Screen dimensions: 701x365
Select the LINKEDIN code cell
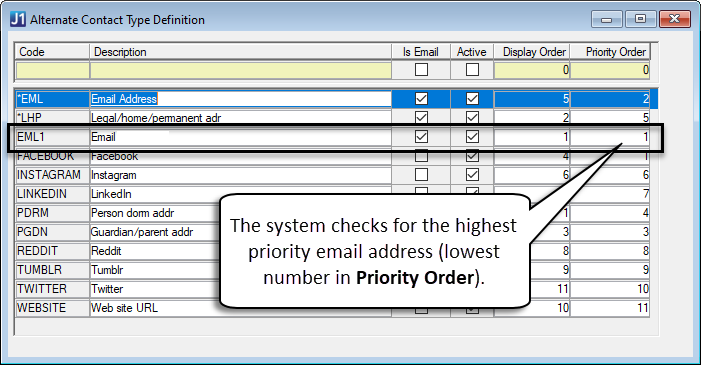click(x=53, y=194)
